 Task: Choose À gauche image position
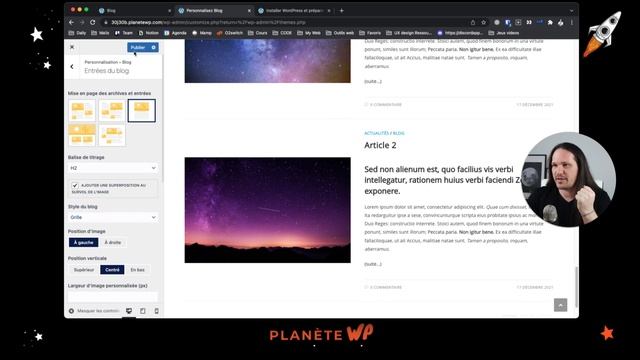(83, 242)
